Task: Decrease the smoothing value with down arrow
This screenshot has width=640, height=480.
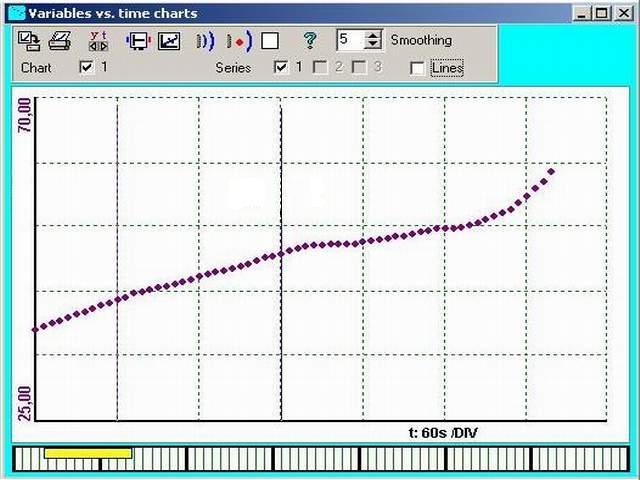Action: [373, 45]
